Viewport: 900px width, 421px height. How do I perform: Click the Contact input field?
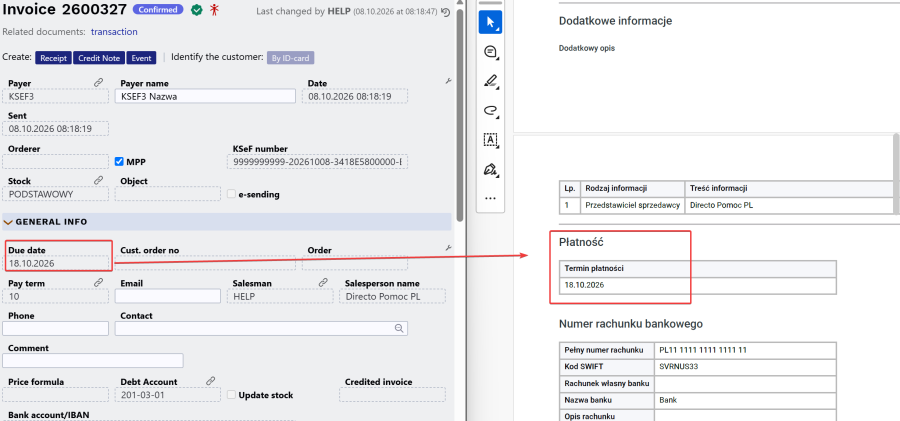click(261, 329)
